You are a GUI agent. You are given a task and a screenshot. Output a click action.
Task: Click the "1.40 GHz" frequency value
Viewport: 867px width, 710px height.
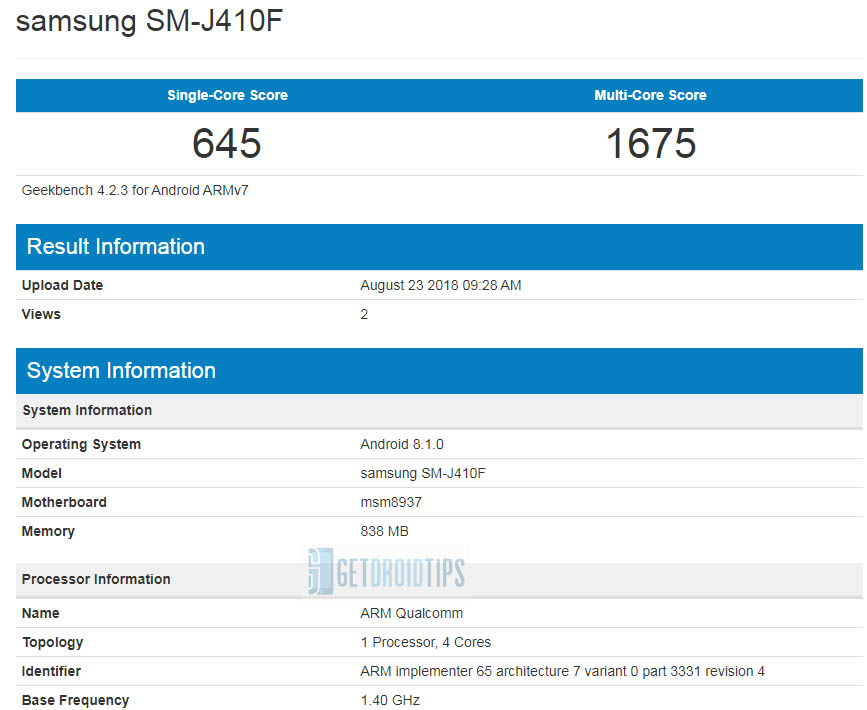(x=390, y=700)
